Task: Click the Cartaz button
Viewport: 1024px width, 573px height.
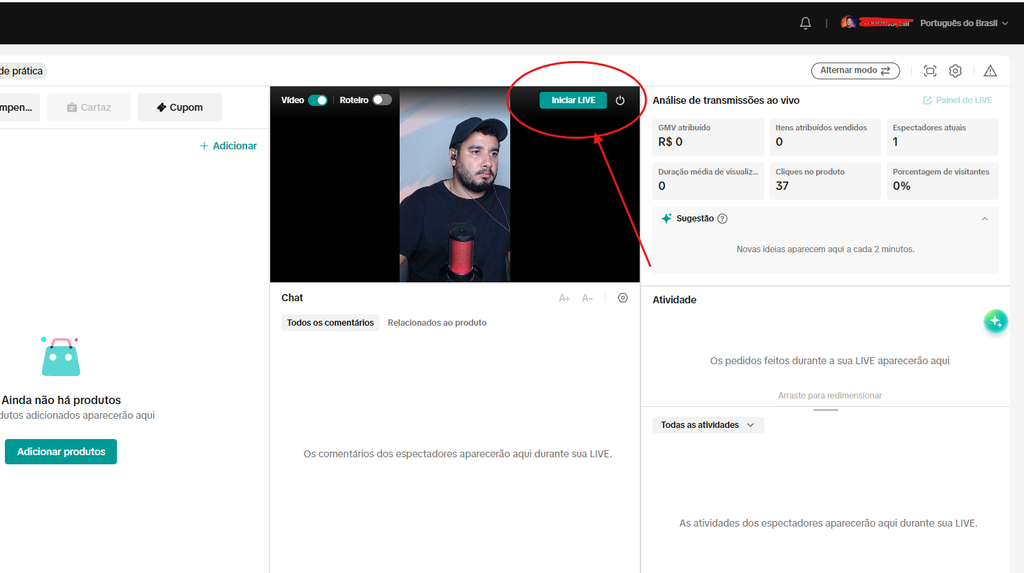Action: (x=89, y=107)
